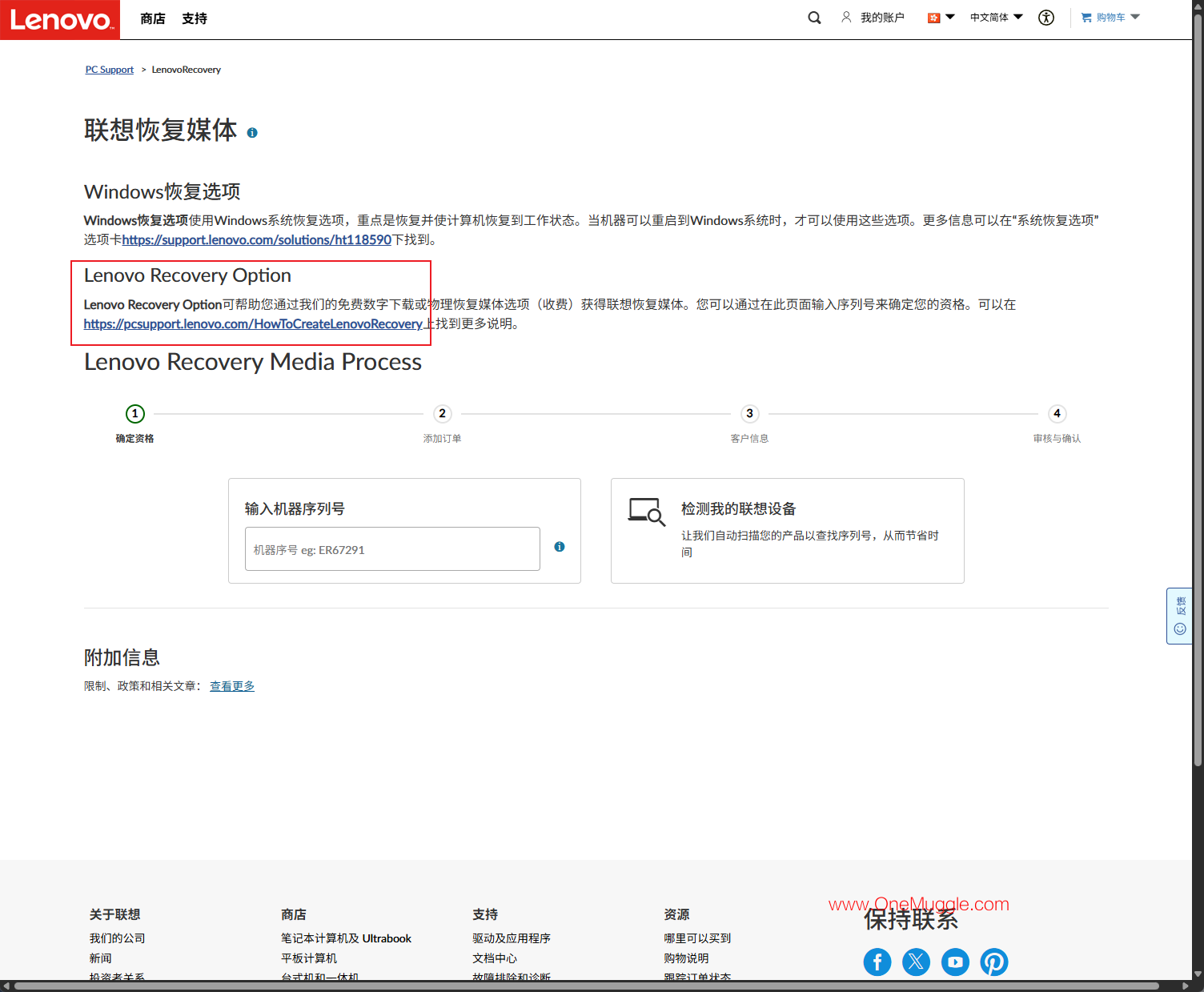Image resolution: width=1204 pixels, height=992 pixels.
Task: Click the horizontal scrollbar thumb
Action: [x=587, y=986]
